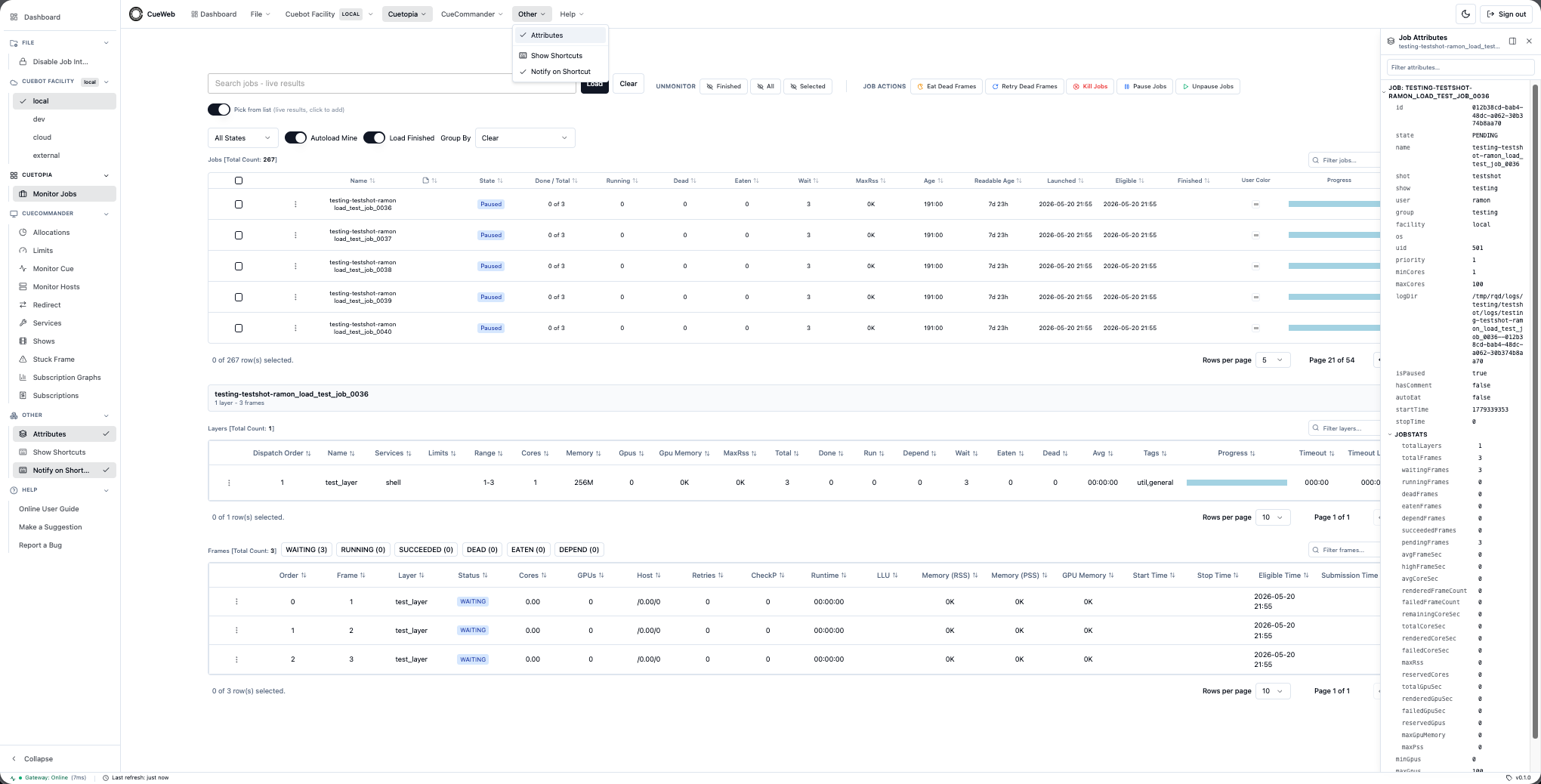Open Limits page from sidebar

pyautogui.click(x=43, y=251)
